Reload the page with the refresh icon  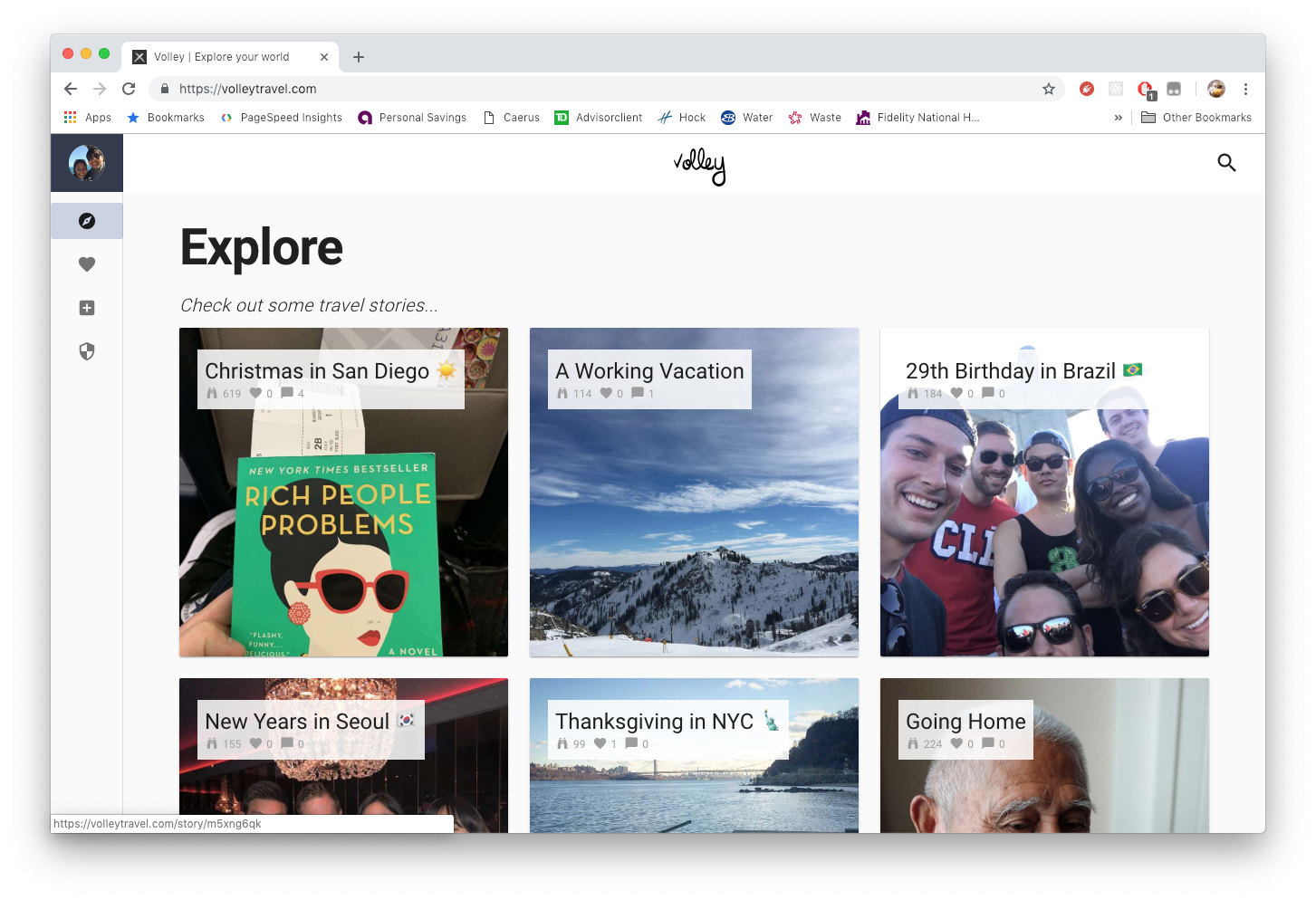click(x=129, y=89)
